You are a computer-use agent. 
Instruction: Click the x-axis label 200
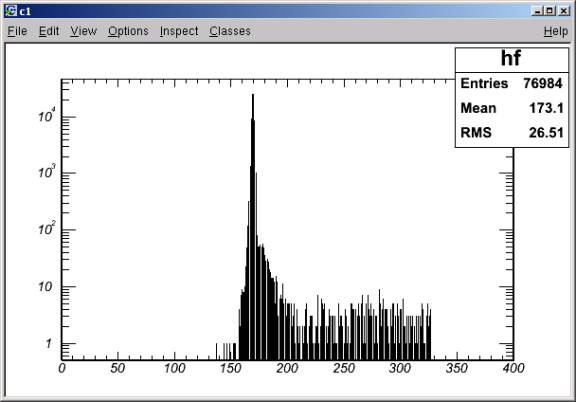click(287, 368)
